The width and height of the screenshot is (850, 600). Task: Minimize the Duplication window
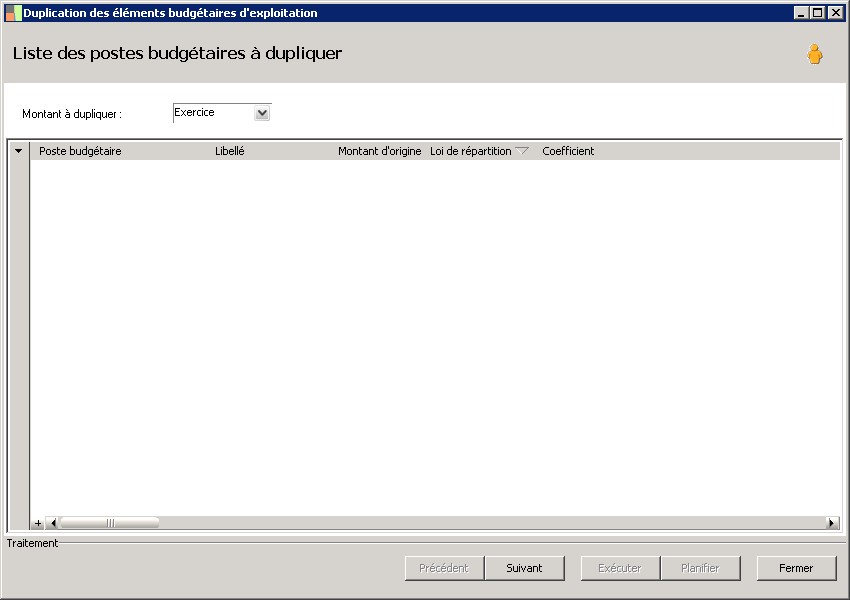[x=801, y=12]
